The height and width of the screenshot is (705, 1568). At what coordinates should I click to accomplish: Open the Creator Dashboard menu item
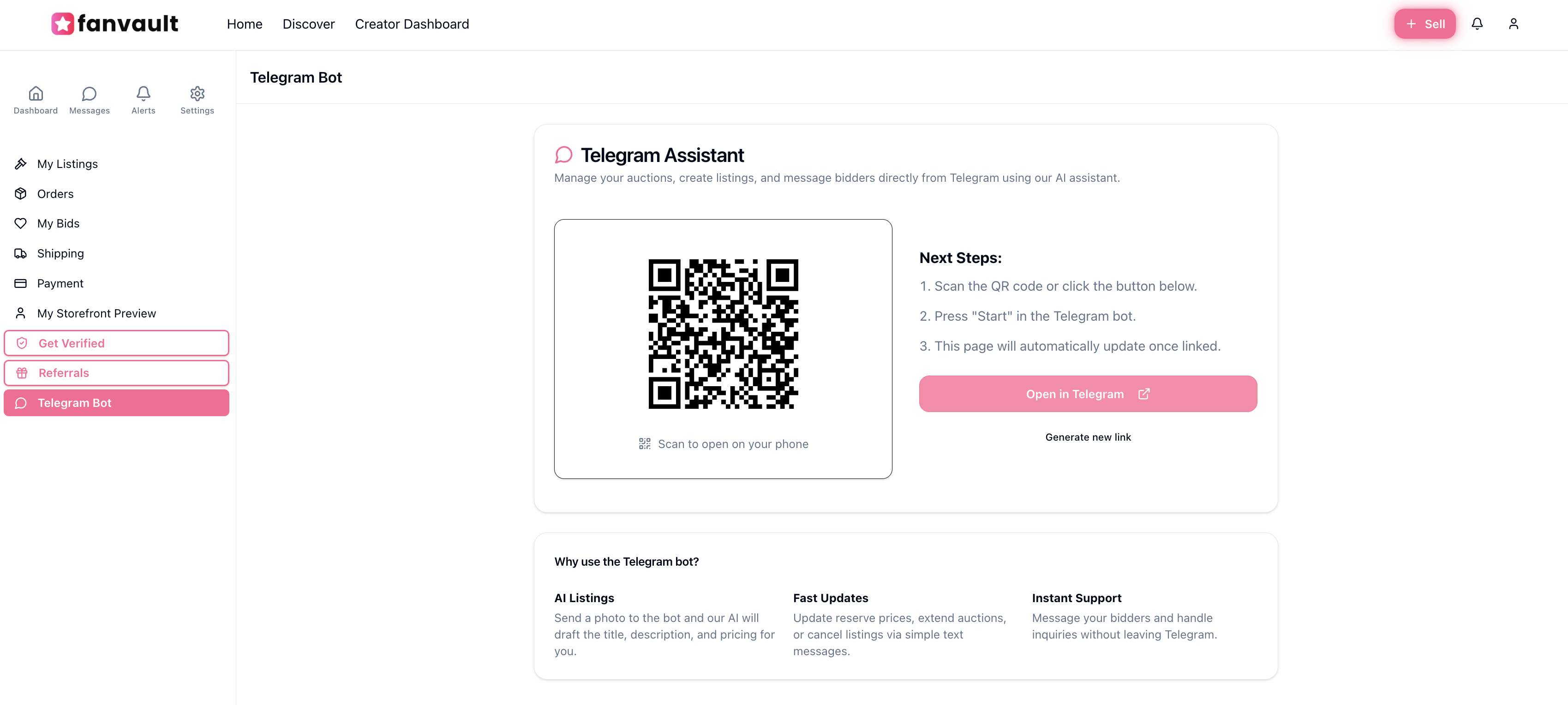tap(412, 24)
